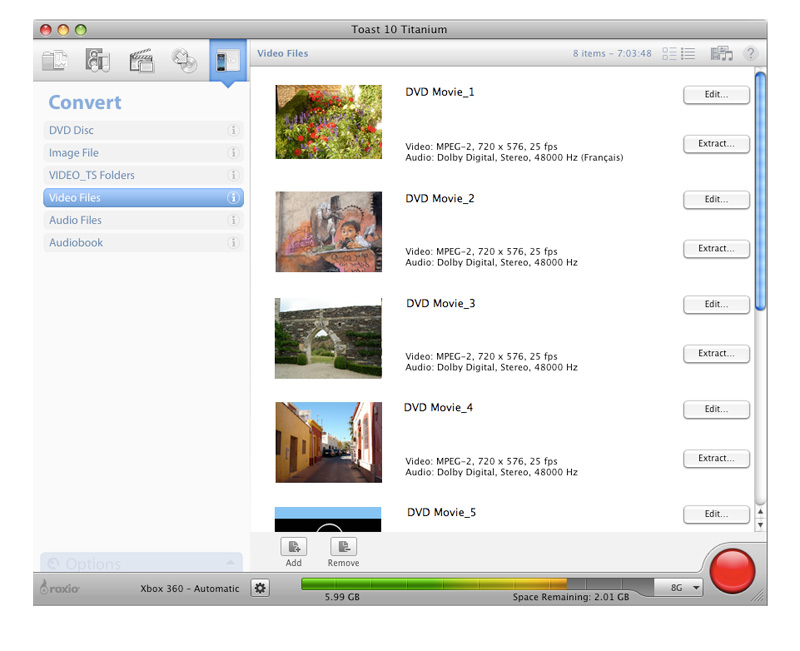Select the Video project category icon
This screenshot has width=800, height=651.
(x=141, y=61)
